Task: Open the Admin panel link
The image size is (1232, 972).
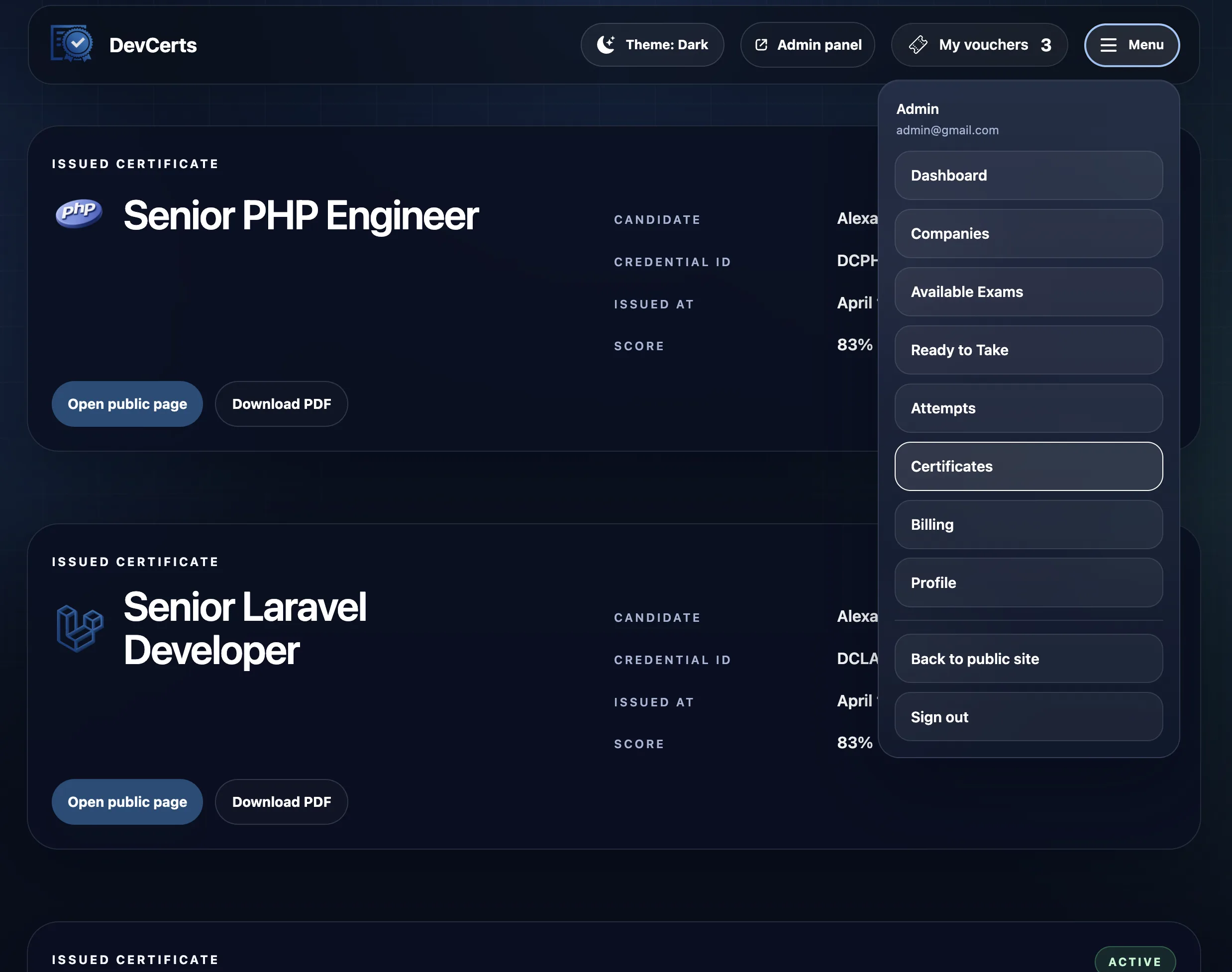Action: 807,45
